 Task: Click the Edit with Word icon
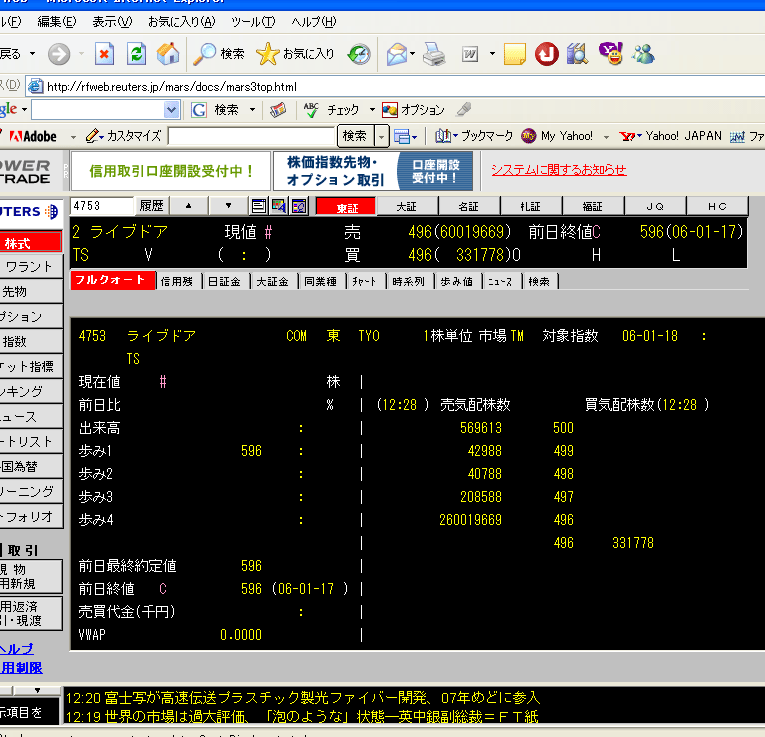(470, 54)
